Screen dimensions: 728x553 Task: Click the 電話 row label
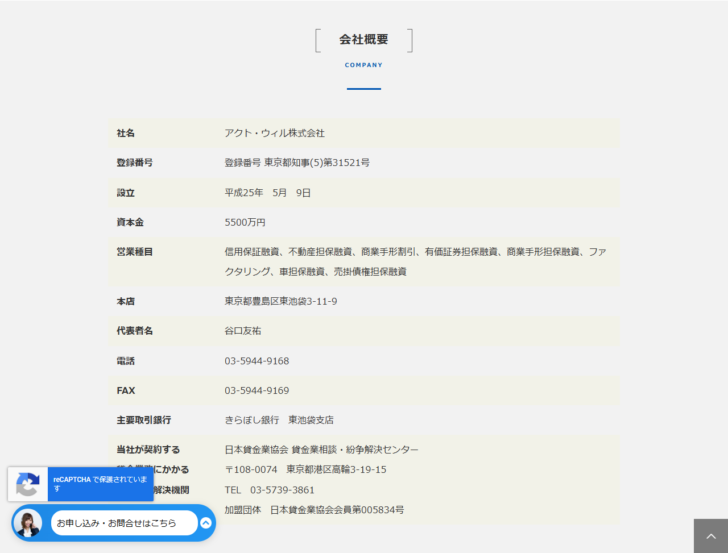[125, 361]
